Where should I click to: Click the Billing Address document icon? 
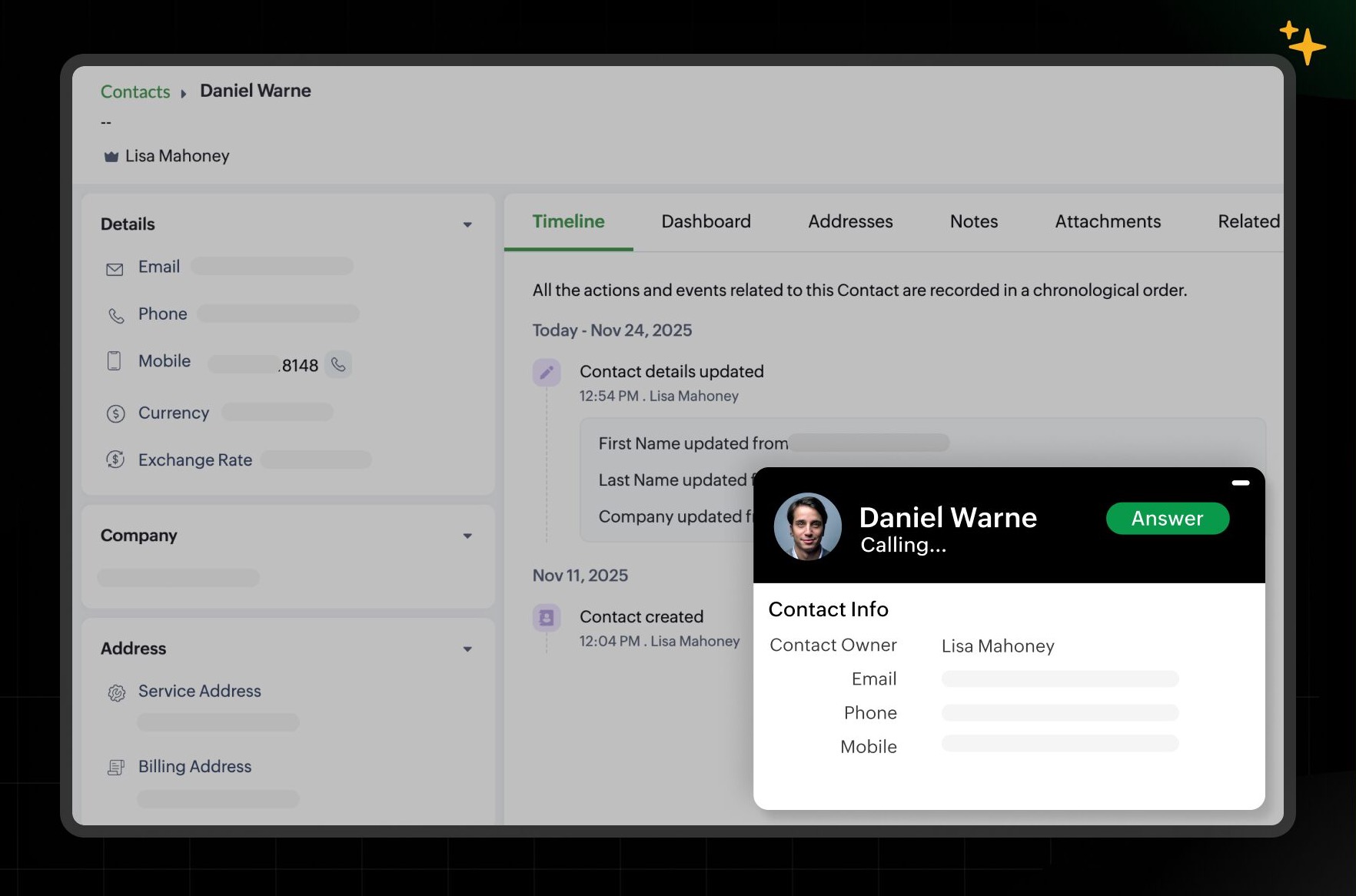tap(115, 767)
